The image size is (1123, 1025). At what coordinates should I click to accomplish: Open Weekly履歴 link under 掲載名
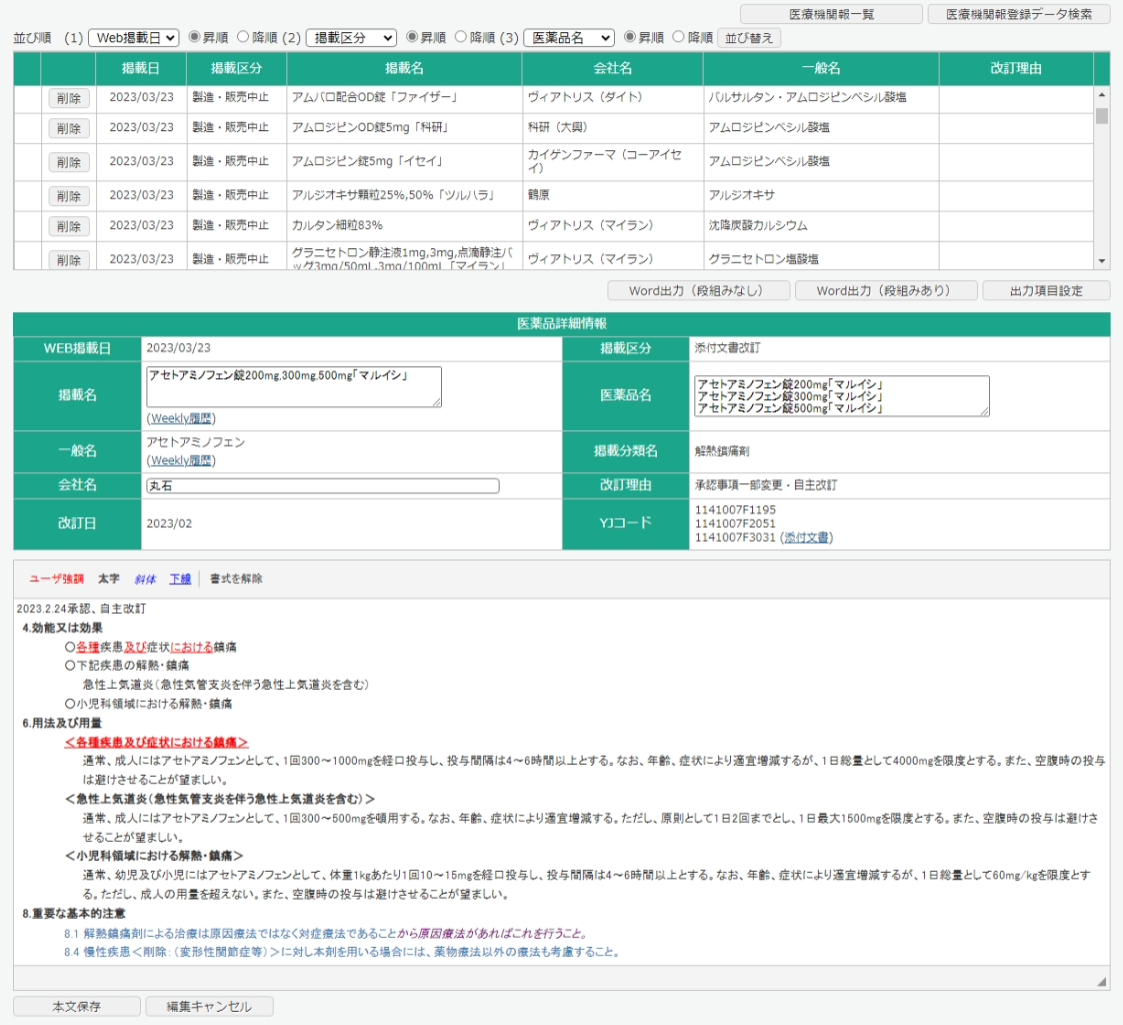pos(181,418)
